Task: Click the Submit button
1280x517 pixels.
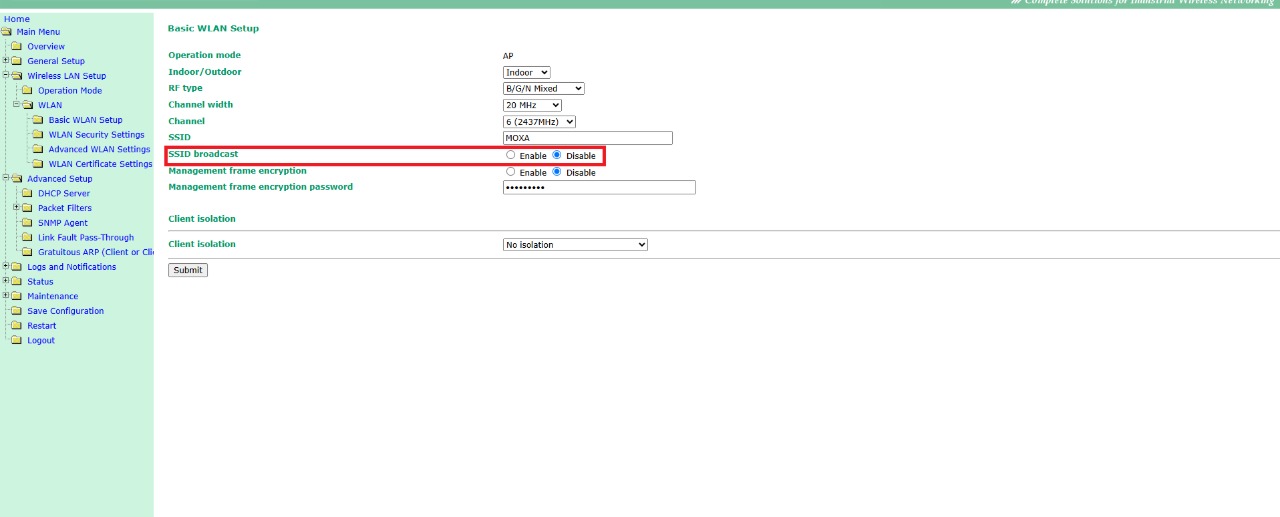Action: coord(188,270)
